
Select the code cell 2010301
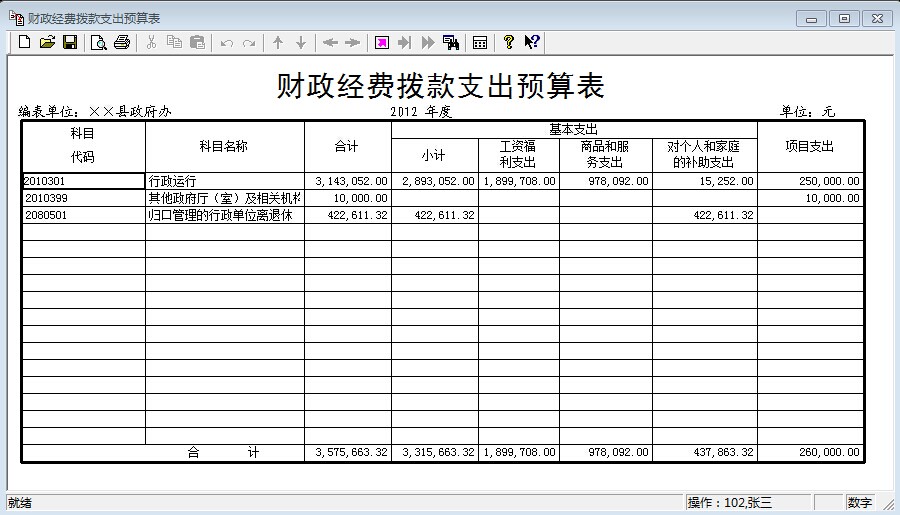coord(83,181)
